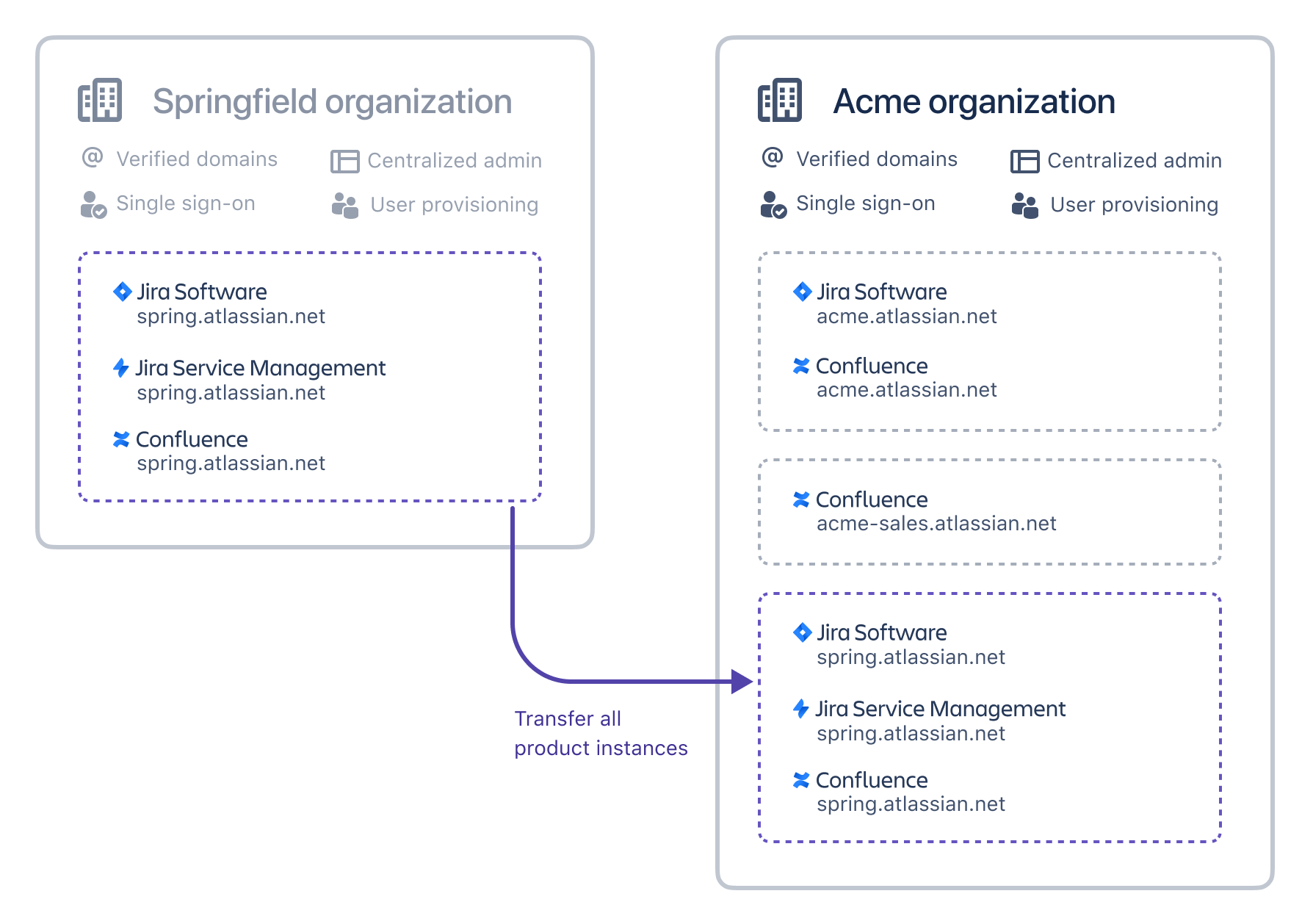The image size is (1313, 924).
Task: Click Springfield's Single sign-on user icon
Action: (x=94, y=205)
